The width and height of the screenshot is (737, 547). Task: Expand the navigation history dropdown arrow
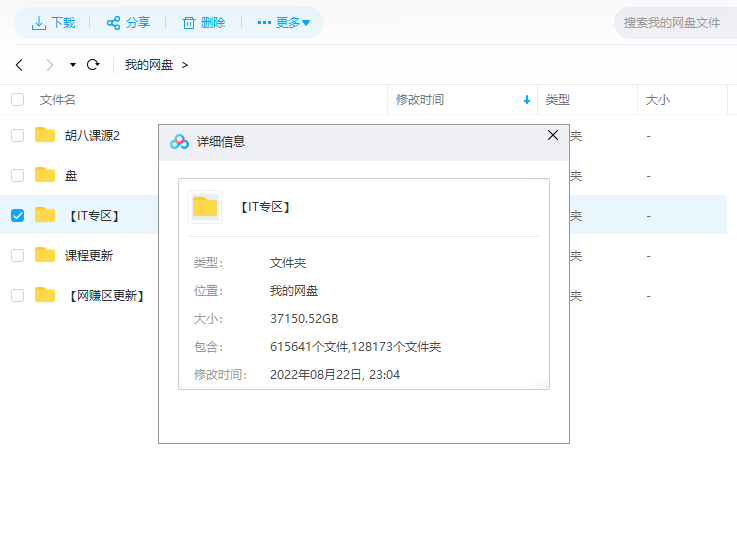[73, 65]
